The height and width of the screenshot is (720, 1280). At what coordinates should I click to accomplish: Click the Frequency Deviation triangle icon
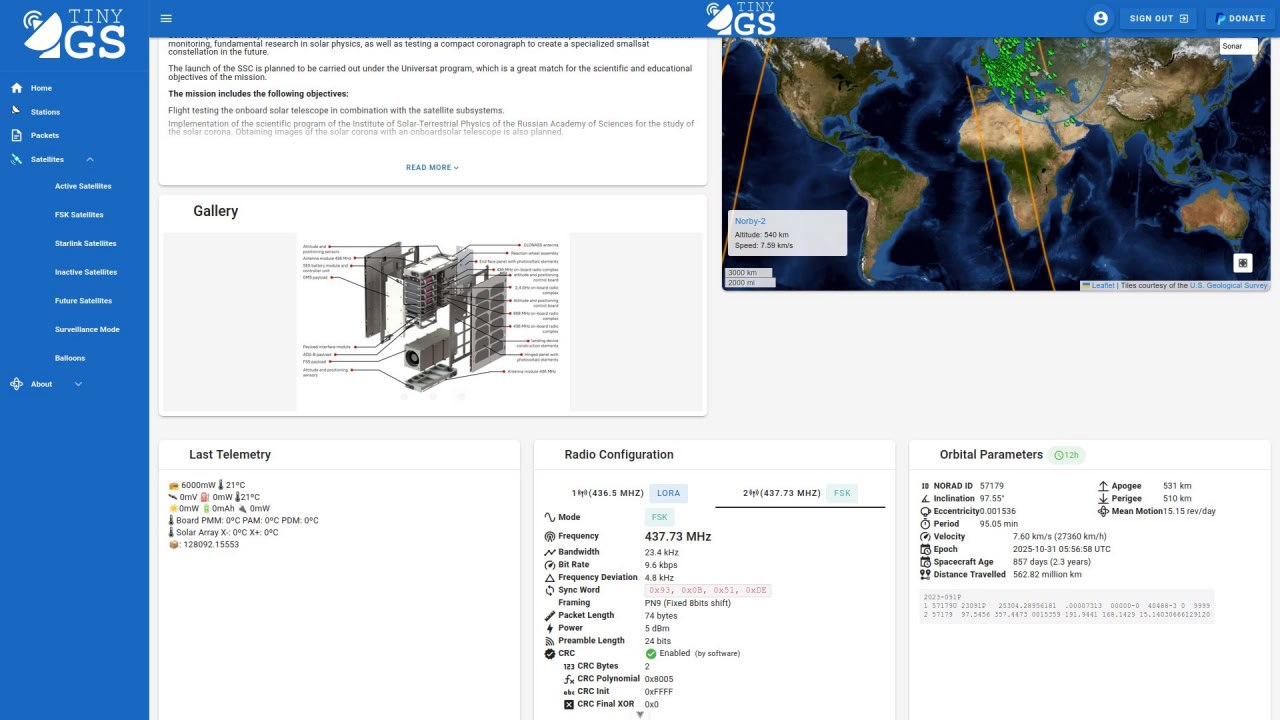click(x=549, y=578)
